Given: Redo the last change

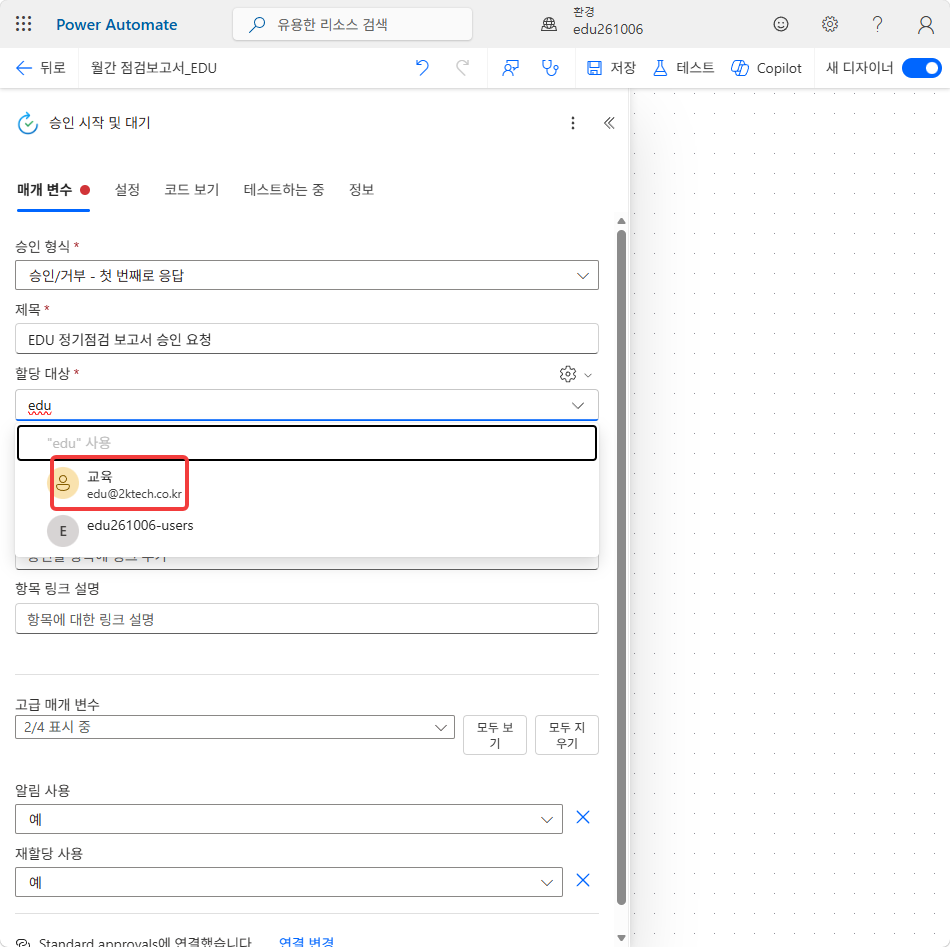Looking at the screenshot, I should pyautogui.click(x=462, y=68).
